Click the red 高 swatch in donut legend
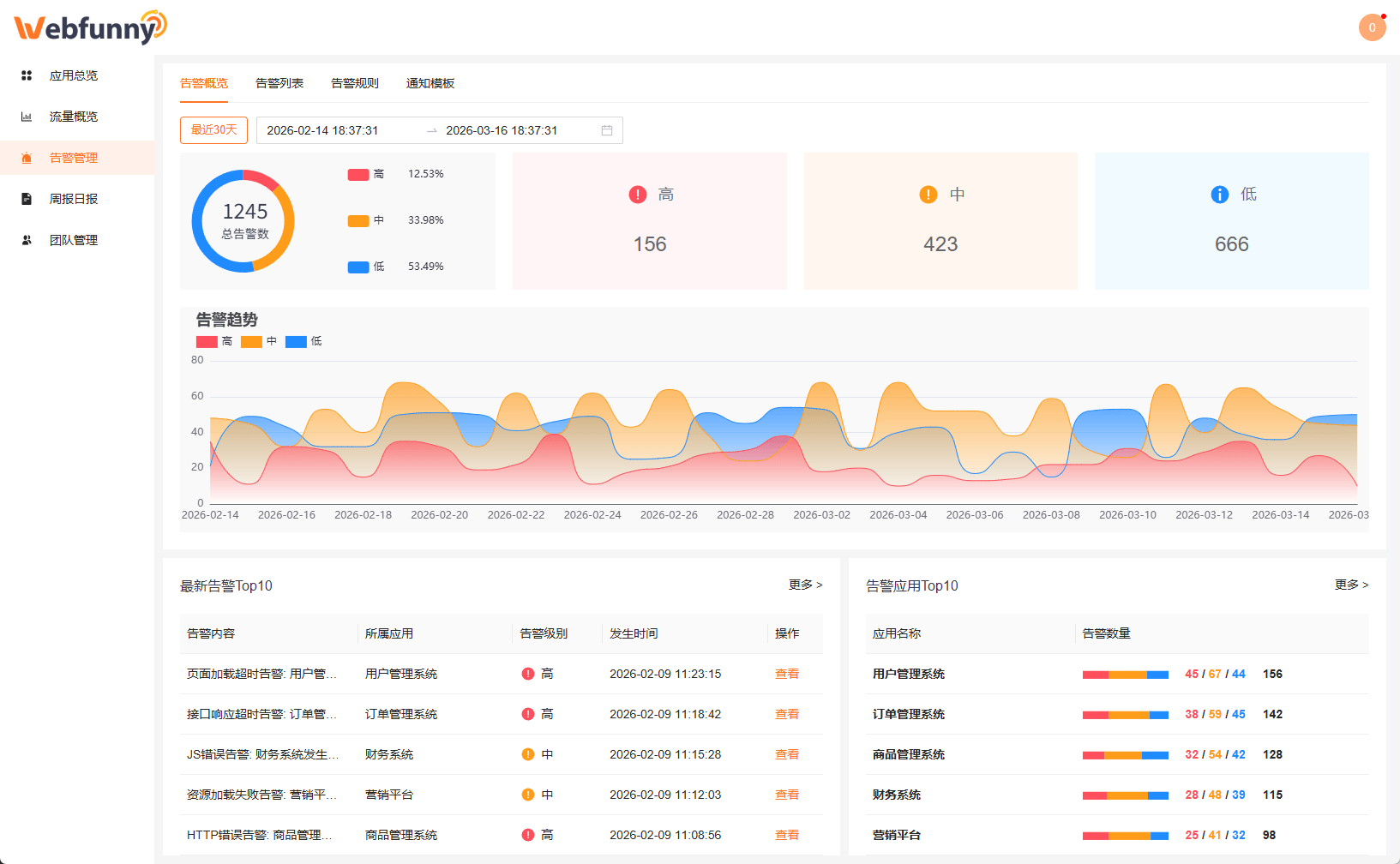Image resolution: width=1400 pixels, height=864 pixels. [x=358, y=174]
